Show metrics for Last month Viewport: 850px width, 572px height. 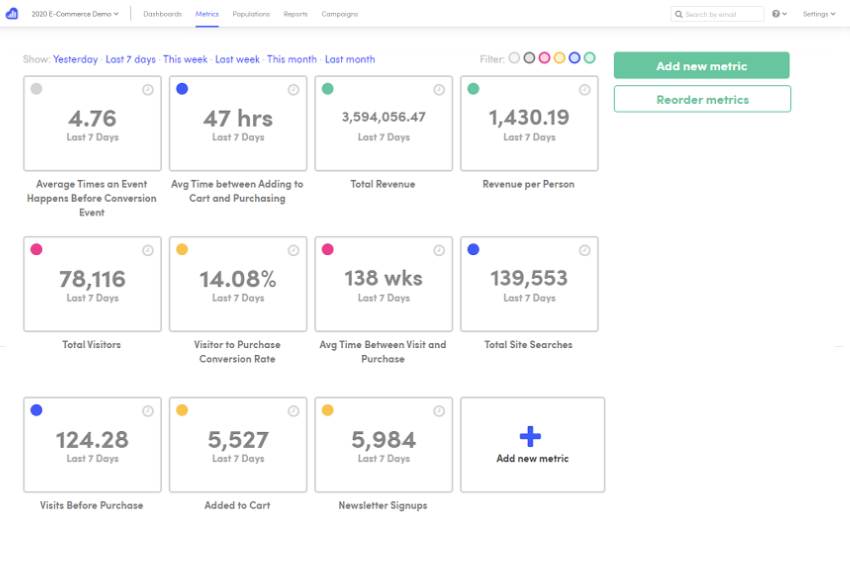(350, 59)
